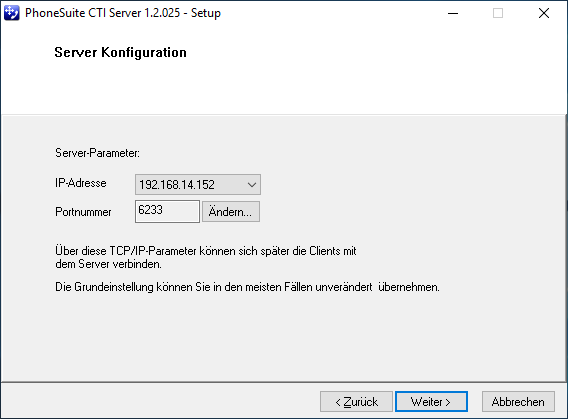The width and height of the screenshot is (568, 419).
Task: Continue with the Weiter button
Action: (x=431, y=402)
